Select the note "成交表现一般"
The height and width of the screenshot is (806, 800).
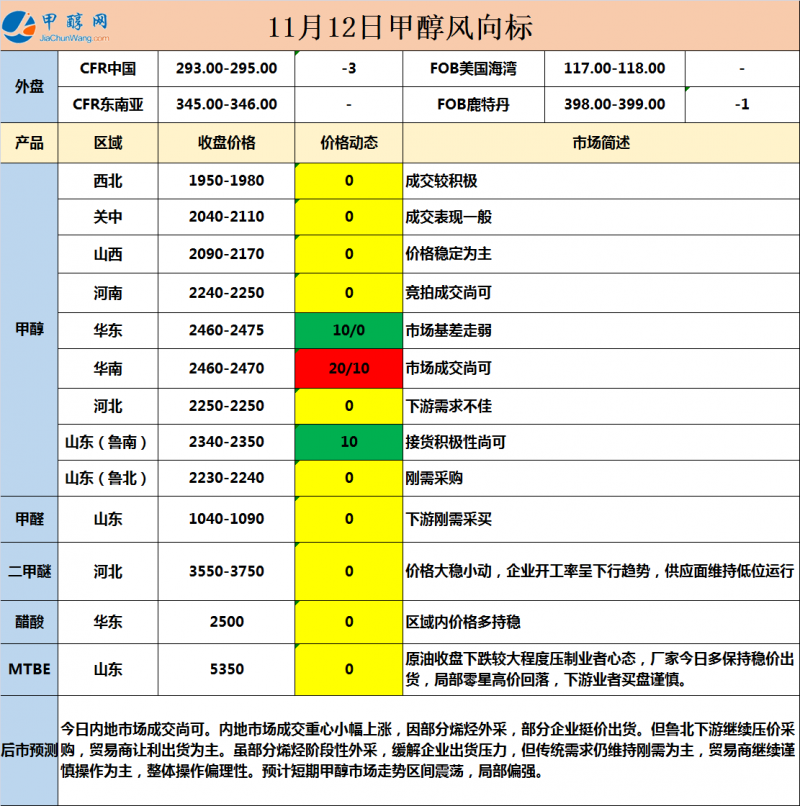448,217
